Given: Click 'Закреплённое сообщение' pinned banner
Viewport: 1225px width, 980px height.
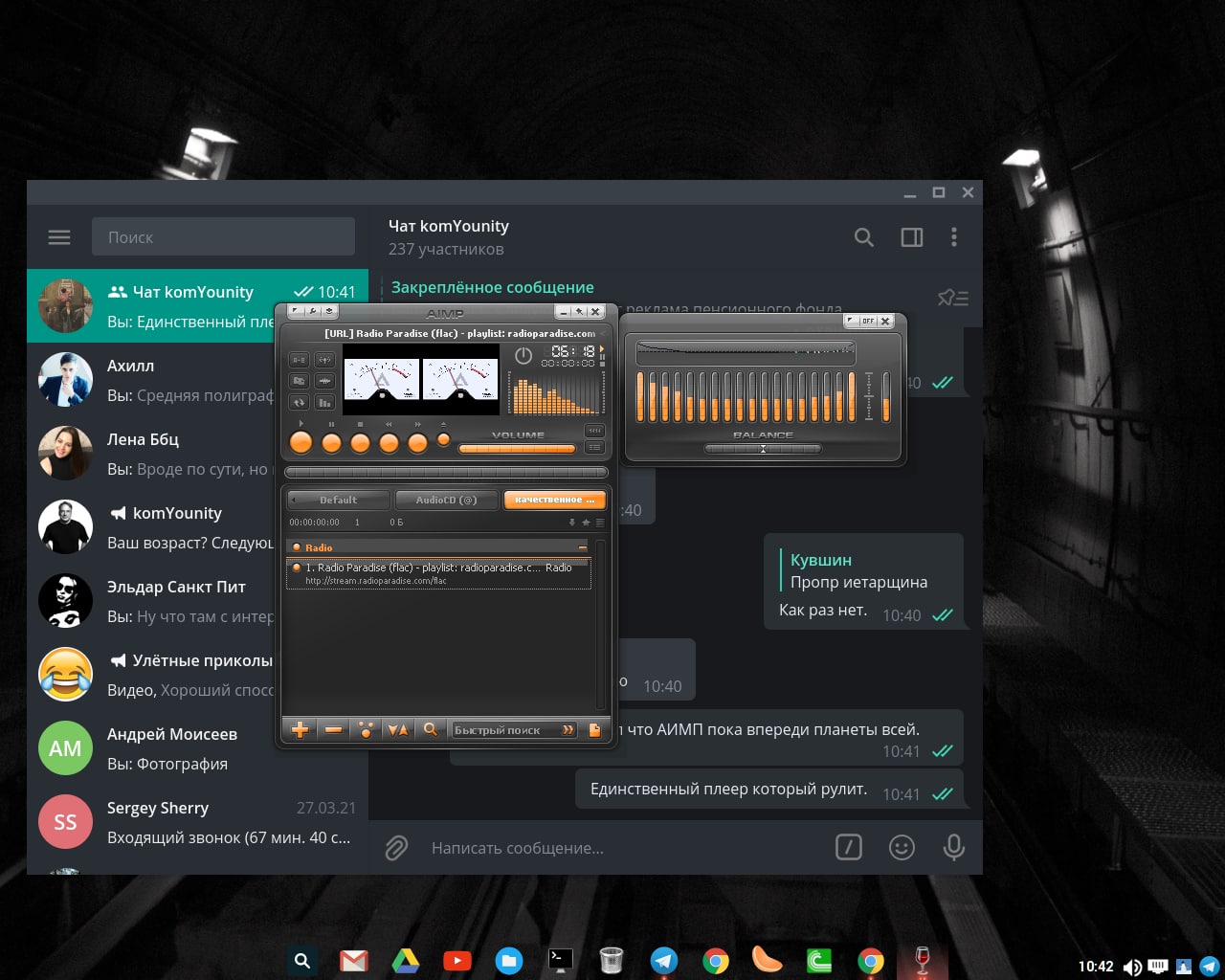Looking at the screenshot, I should 493,287.
